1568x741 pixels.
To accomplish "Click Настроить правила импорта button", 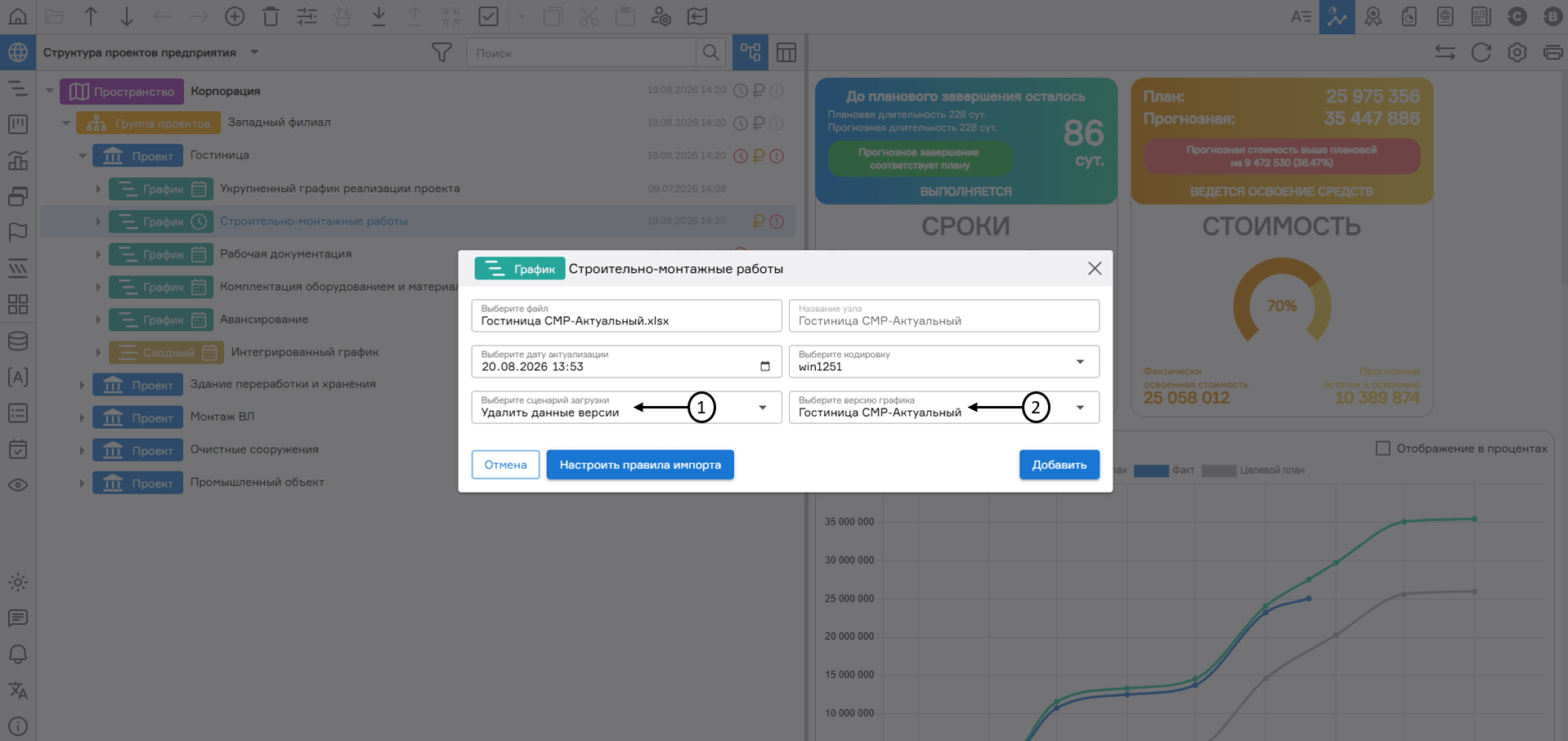I will (x=640, y=465).
